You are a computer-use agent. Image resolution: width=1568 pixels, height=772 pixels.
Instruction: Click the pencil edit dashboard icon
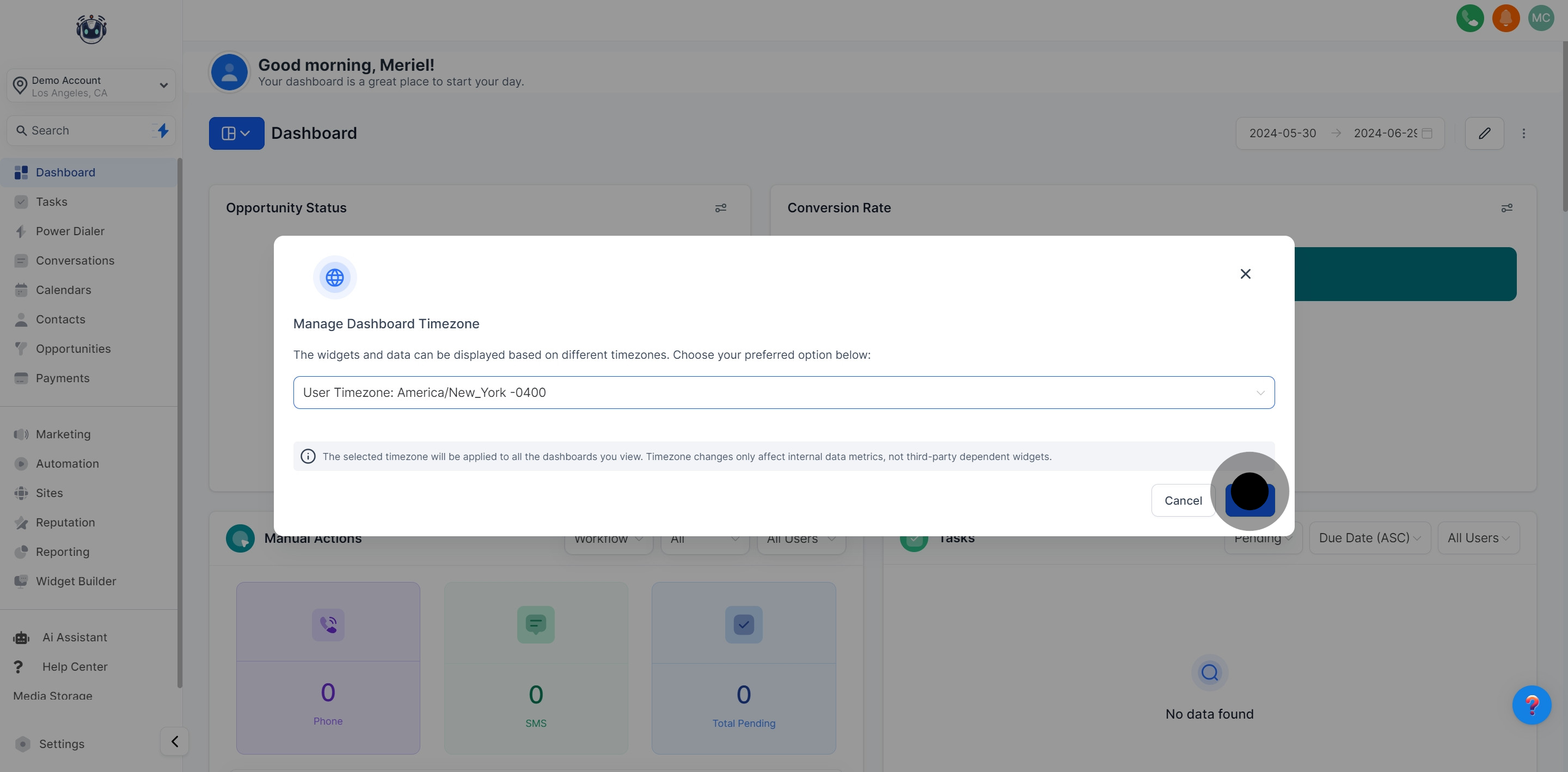pyautogui.click(x=1484, y=133)
